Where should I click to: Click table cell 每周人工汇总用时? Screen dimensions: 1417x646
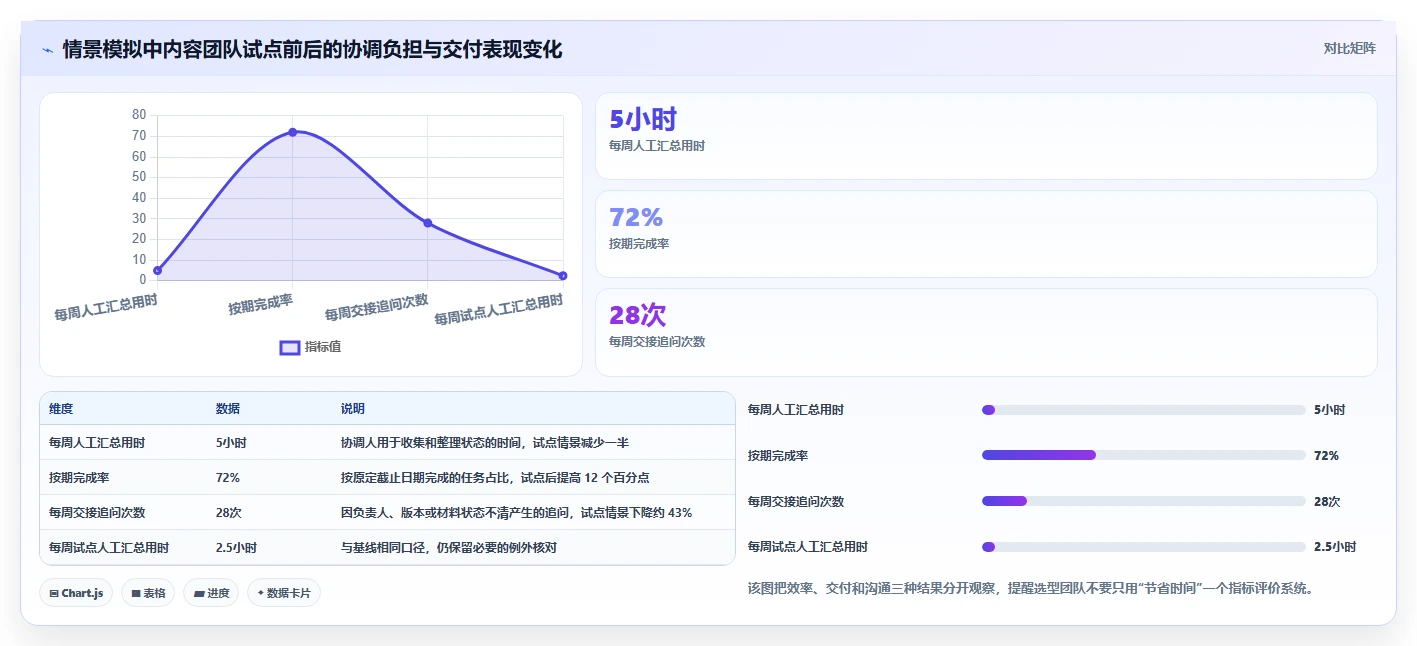click(x=97, y=443)
